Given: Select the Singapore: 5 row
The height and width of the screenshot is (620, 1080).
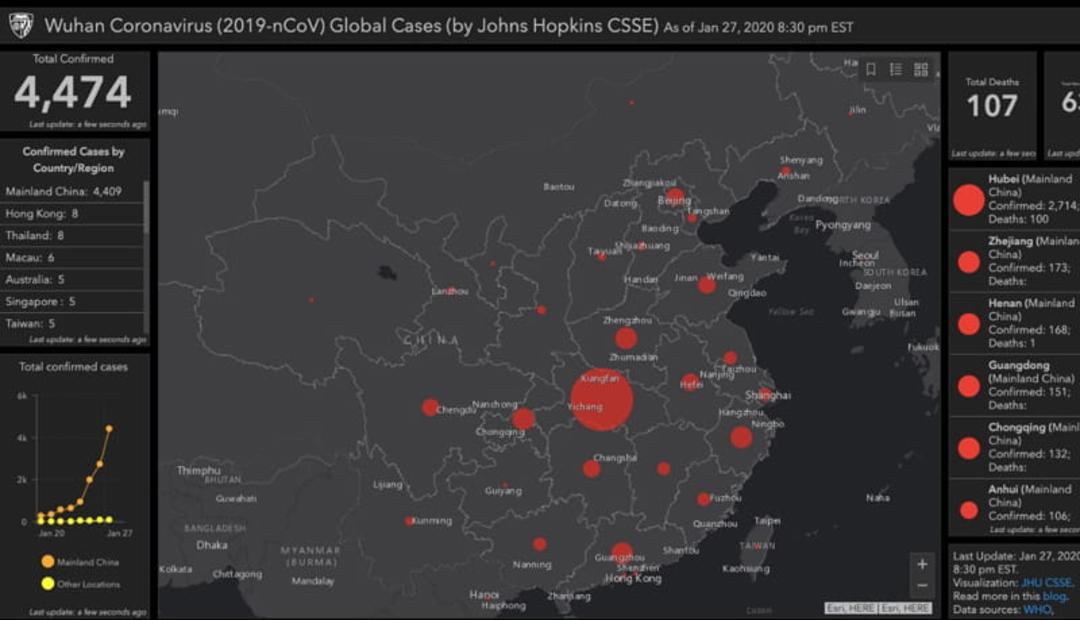Looking at the screenshot, I should click(72, 302).
